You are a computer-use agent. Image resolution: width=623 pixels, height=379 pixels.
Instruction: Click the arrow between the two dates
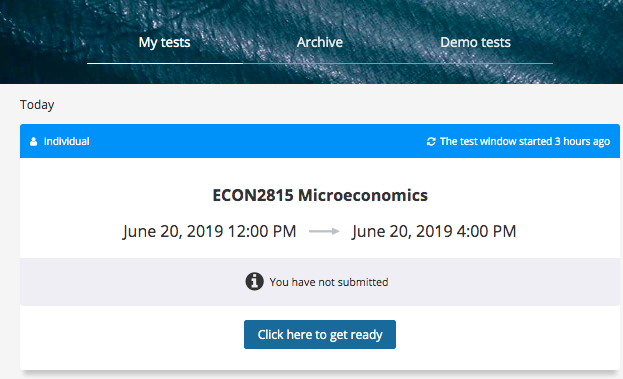coord(324,231)
